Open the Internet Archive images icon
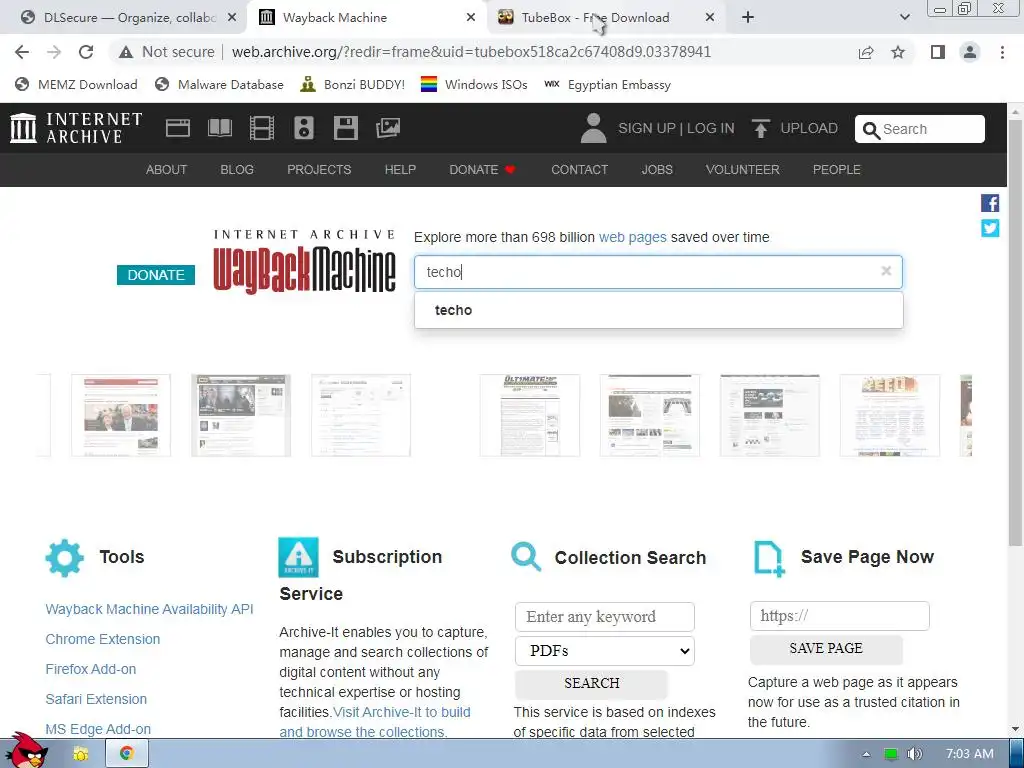 [x=388, y=128]
